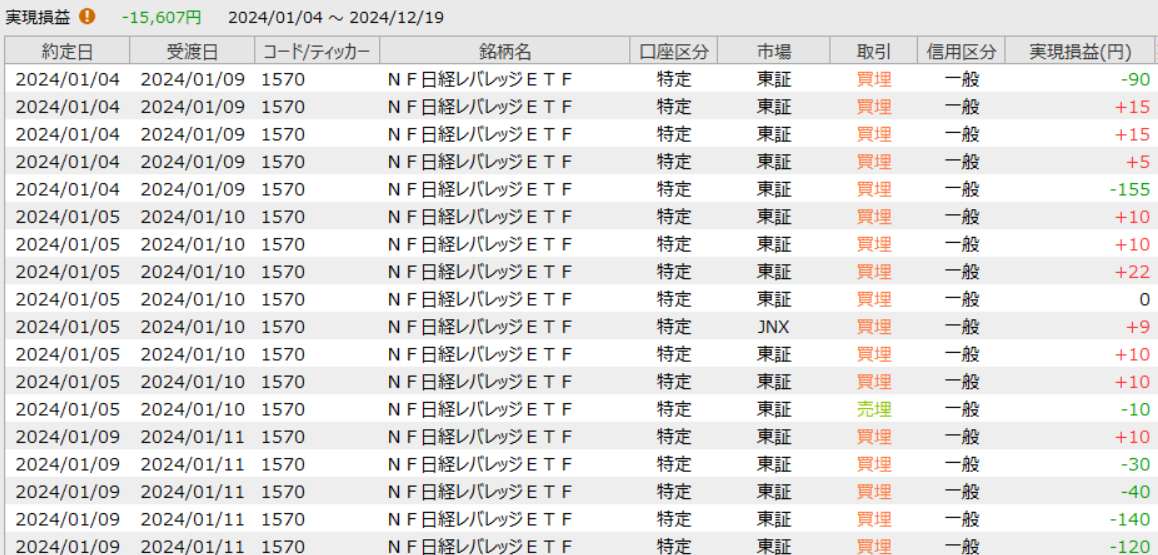Sort by the 受渡日 column header
Screen dimensions: 1158x555
click(x=191, y=52)
